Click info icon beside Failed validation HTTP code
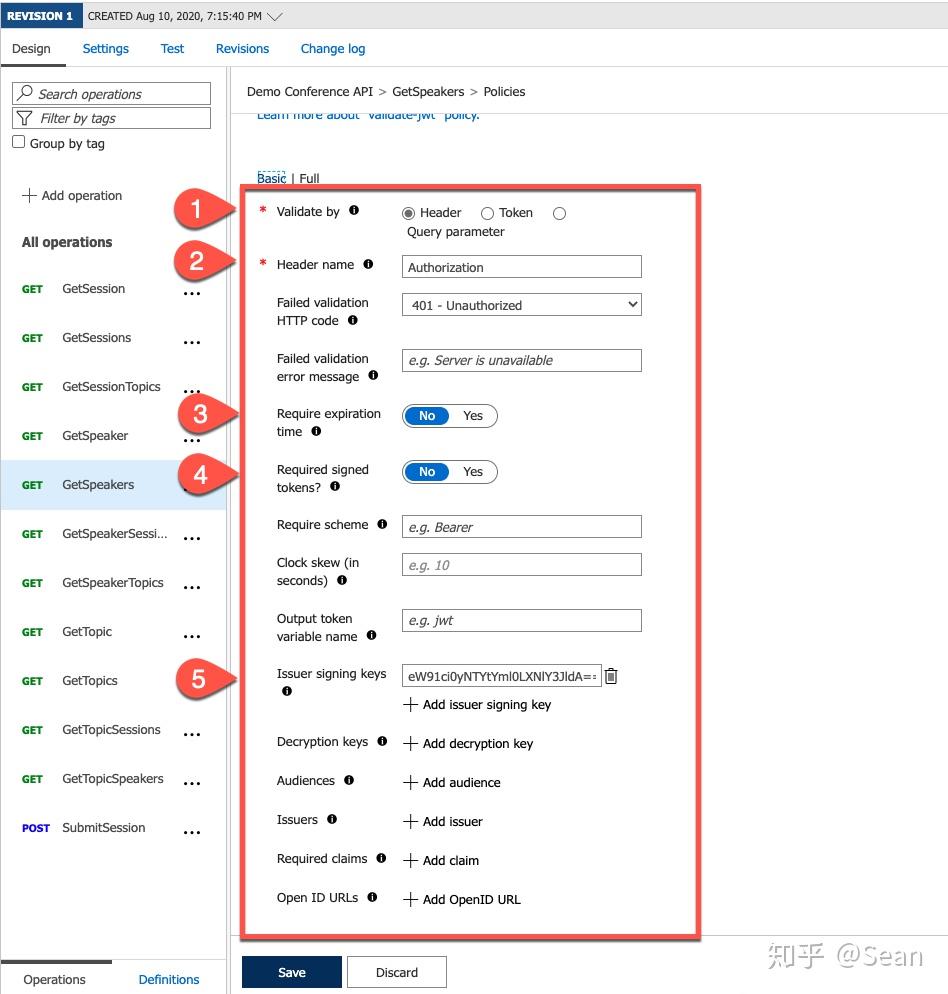This screenshot has height=994, width=948. (x=353, y=320)
